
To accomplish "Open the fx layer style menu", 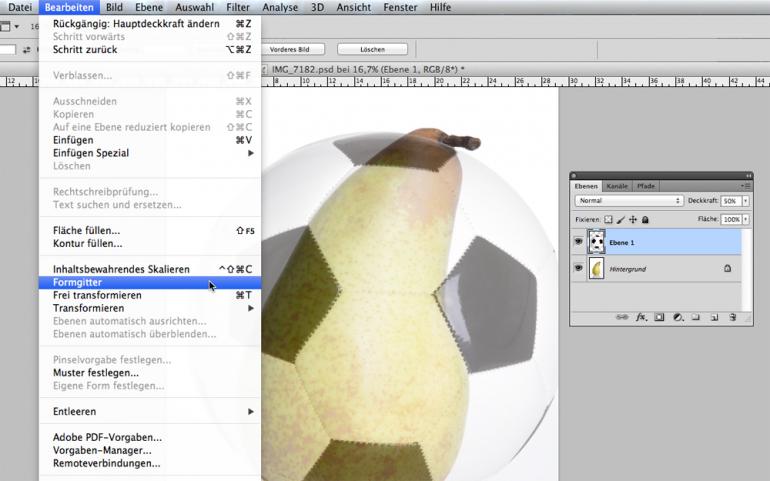I will tap(641, 317).
